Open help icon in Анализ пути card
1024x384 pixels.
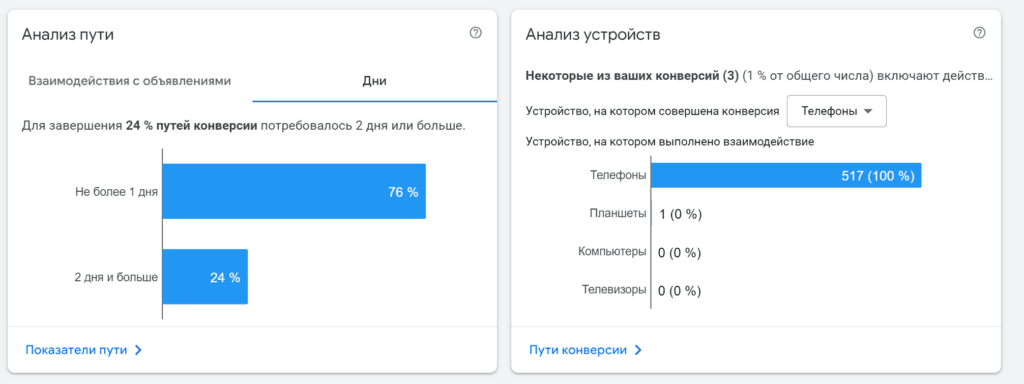point(475,33)
